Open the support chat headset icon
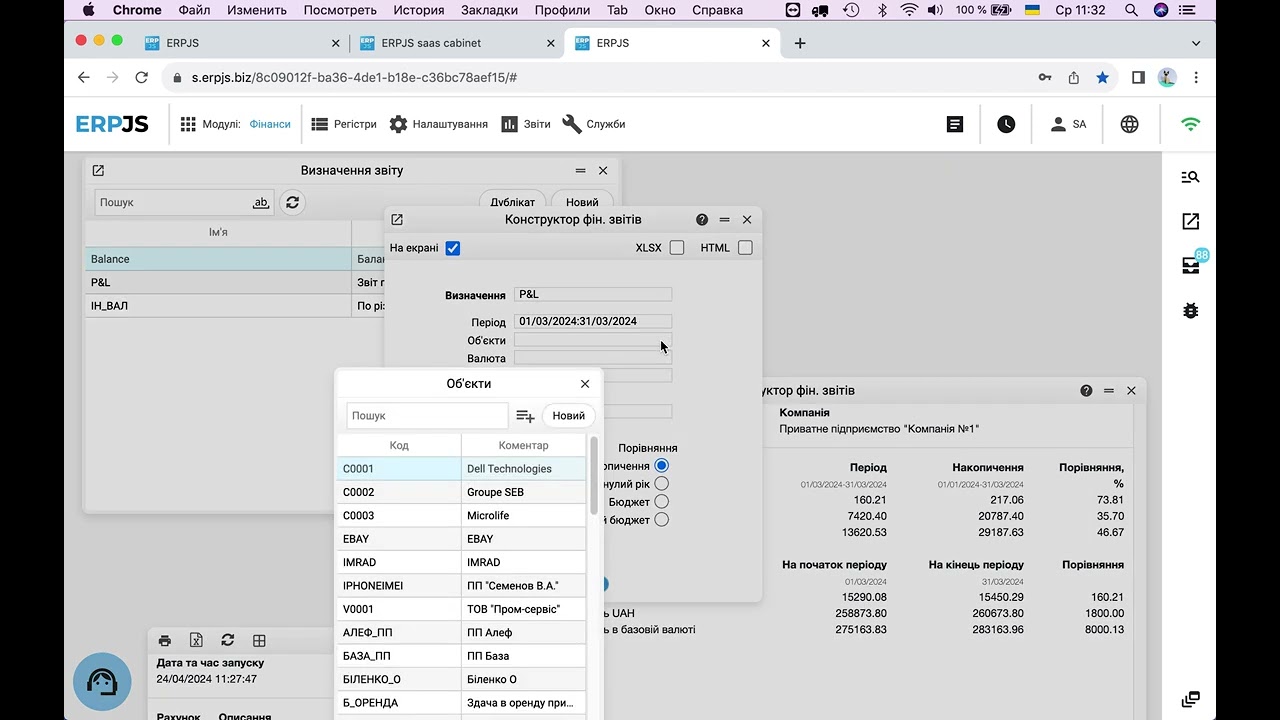The width and height of the screenshot is (1280, 720). [102, 682]
